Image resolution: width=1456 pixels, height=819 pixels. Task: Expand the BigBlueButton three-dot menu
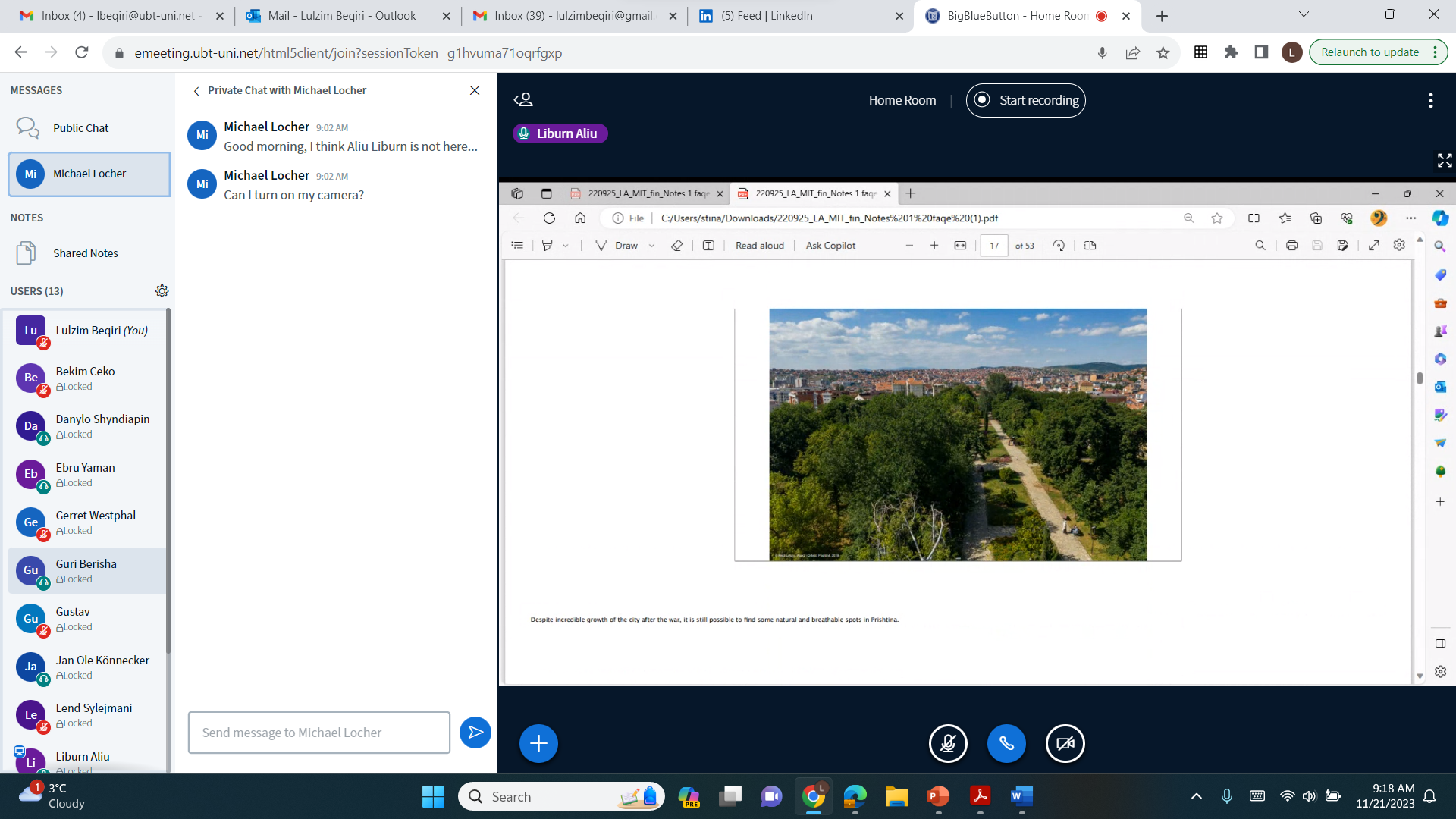(1431, 100)
